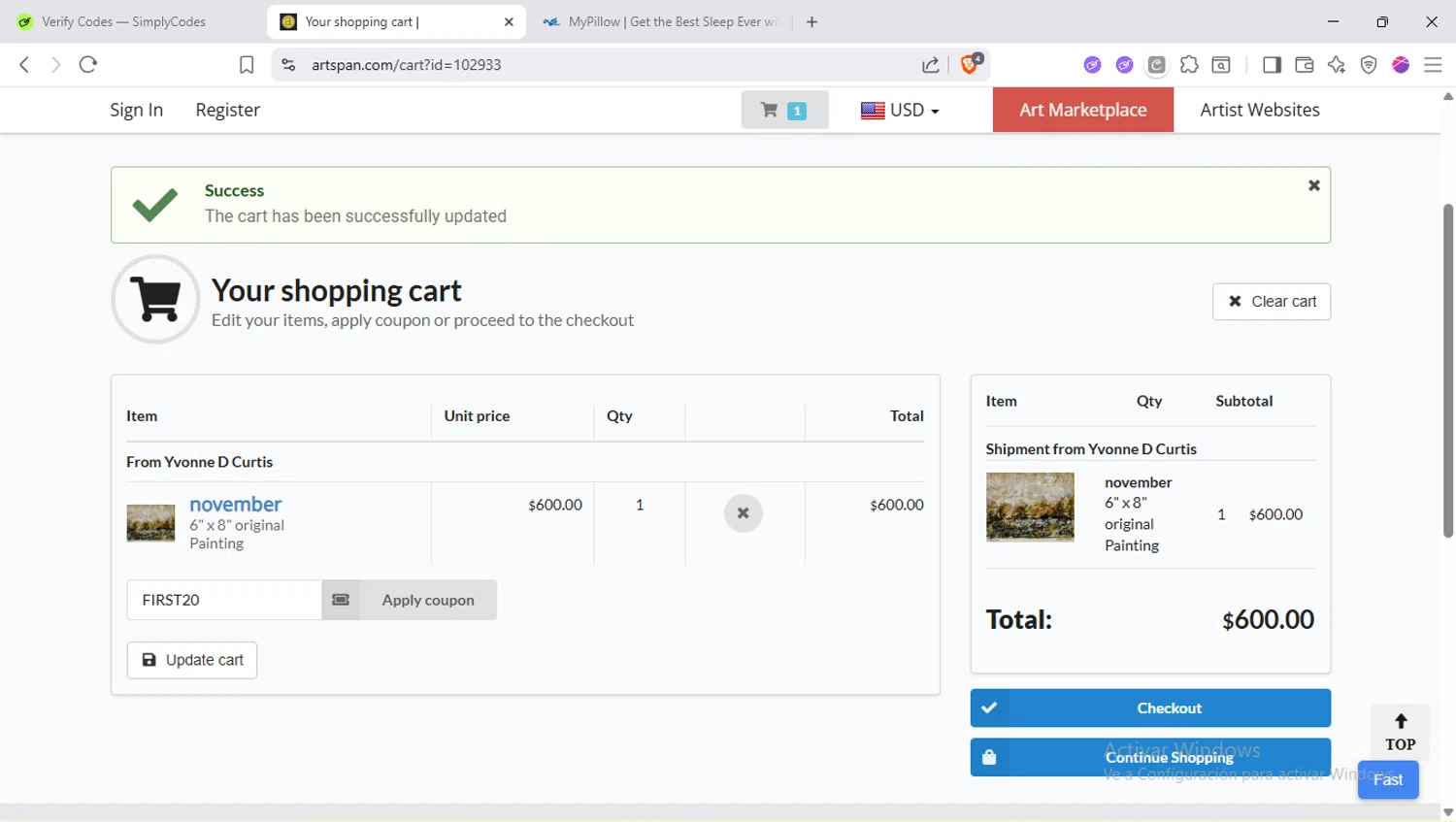This screenshot has height=822, width=1456.
Task: Open the november painting link
Action: 236,504
